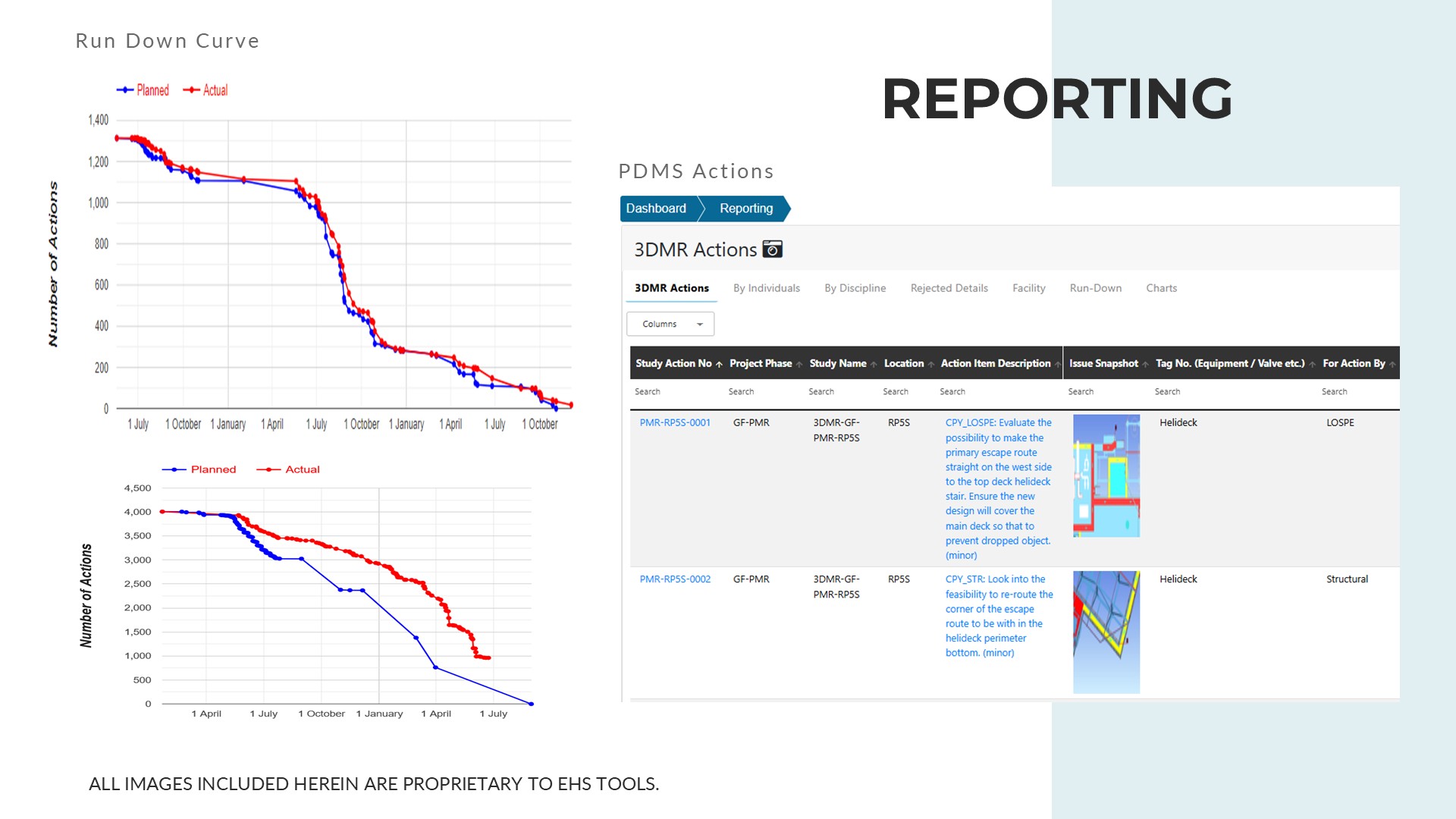
Task: Click sort arrow beside Study Name header
Action: pyautogui.click(x=874, y=364)
